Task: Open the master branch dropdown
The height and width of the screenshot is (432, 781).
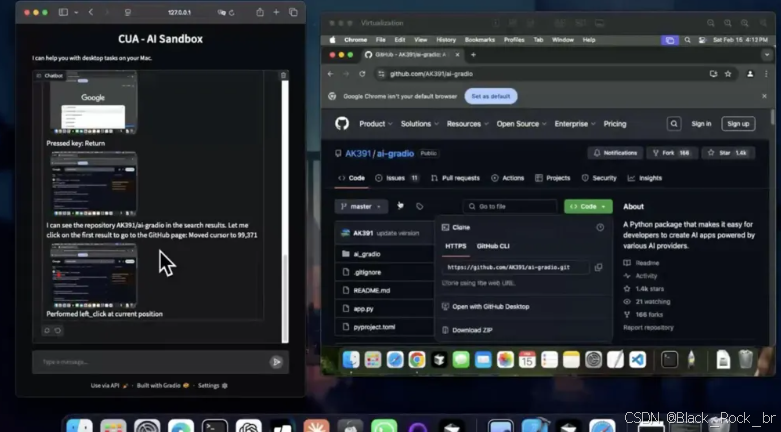Action: (x=361, y=206)
